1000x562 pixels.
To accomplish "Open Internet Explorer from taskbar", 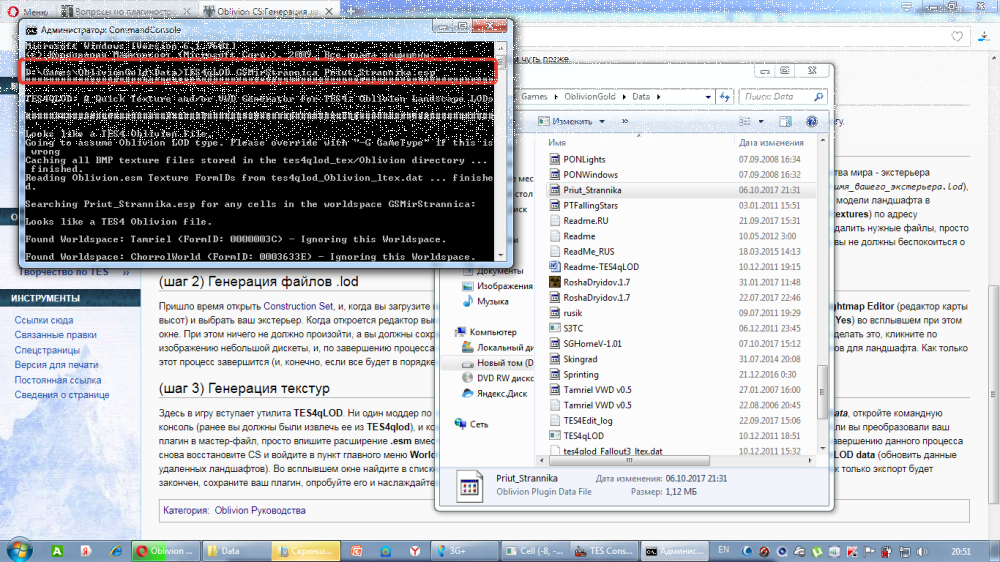I will [116, 551].
